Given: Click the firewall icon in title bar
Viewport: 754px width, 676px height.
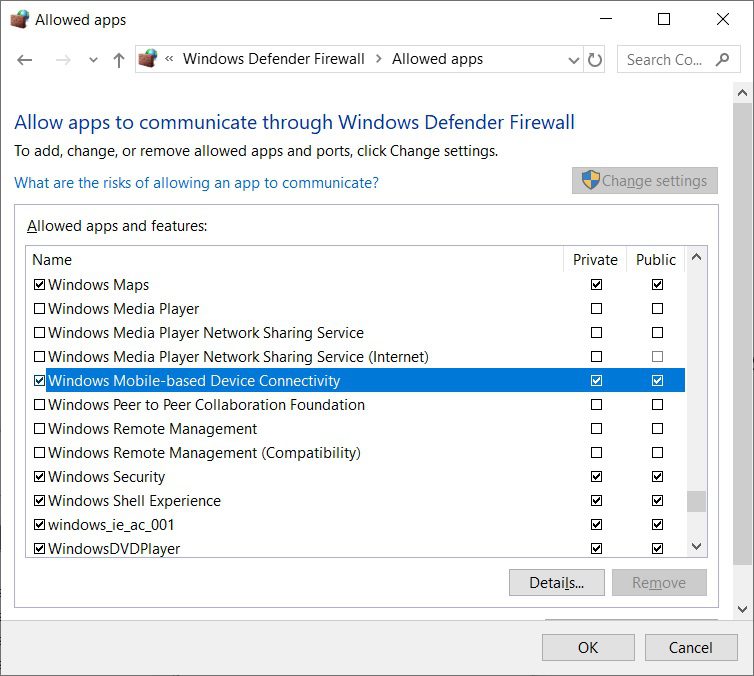Looking at the screenshot, I should point(19,19).
